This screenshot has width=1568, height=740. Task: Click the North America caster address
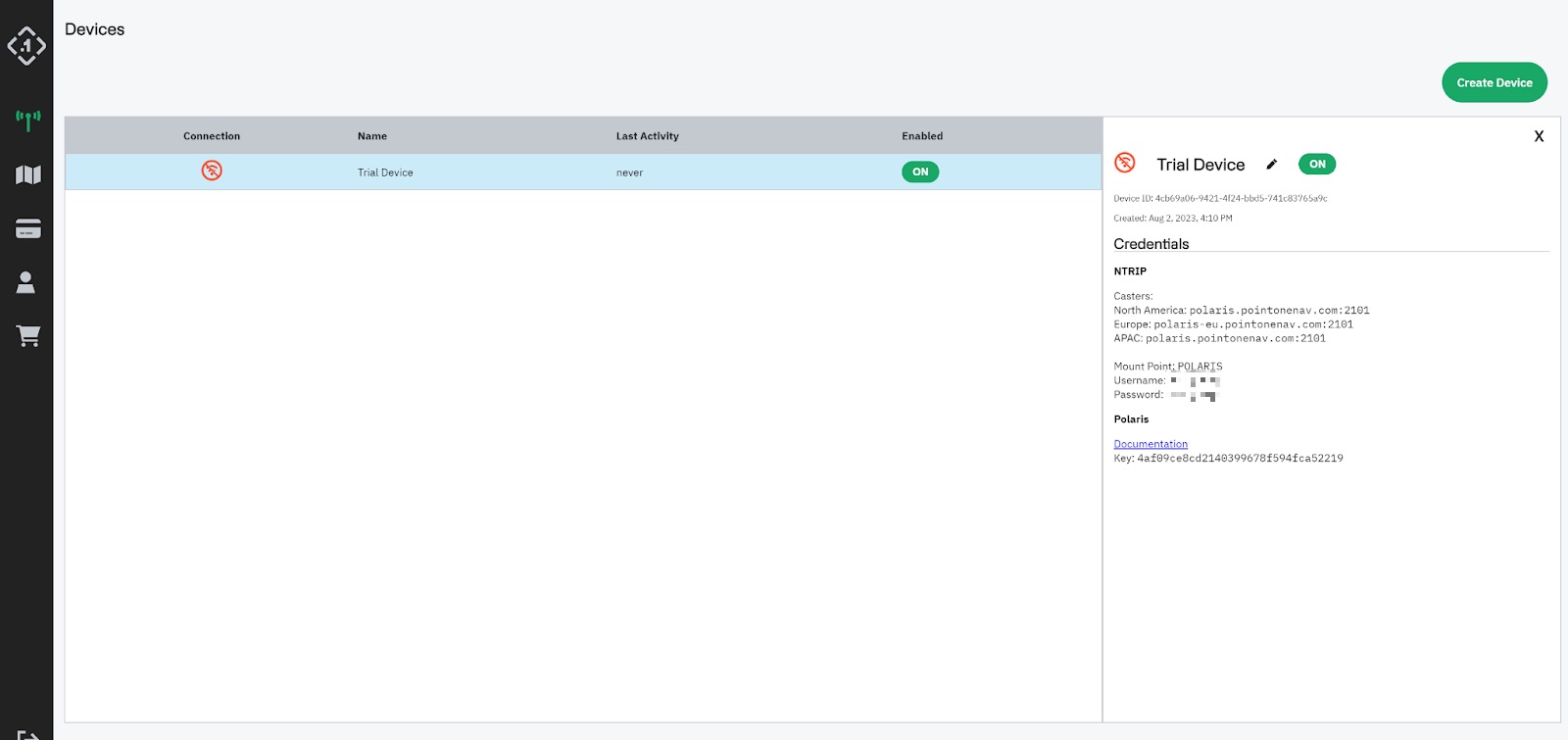[x=1280, y=311]
